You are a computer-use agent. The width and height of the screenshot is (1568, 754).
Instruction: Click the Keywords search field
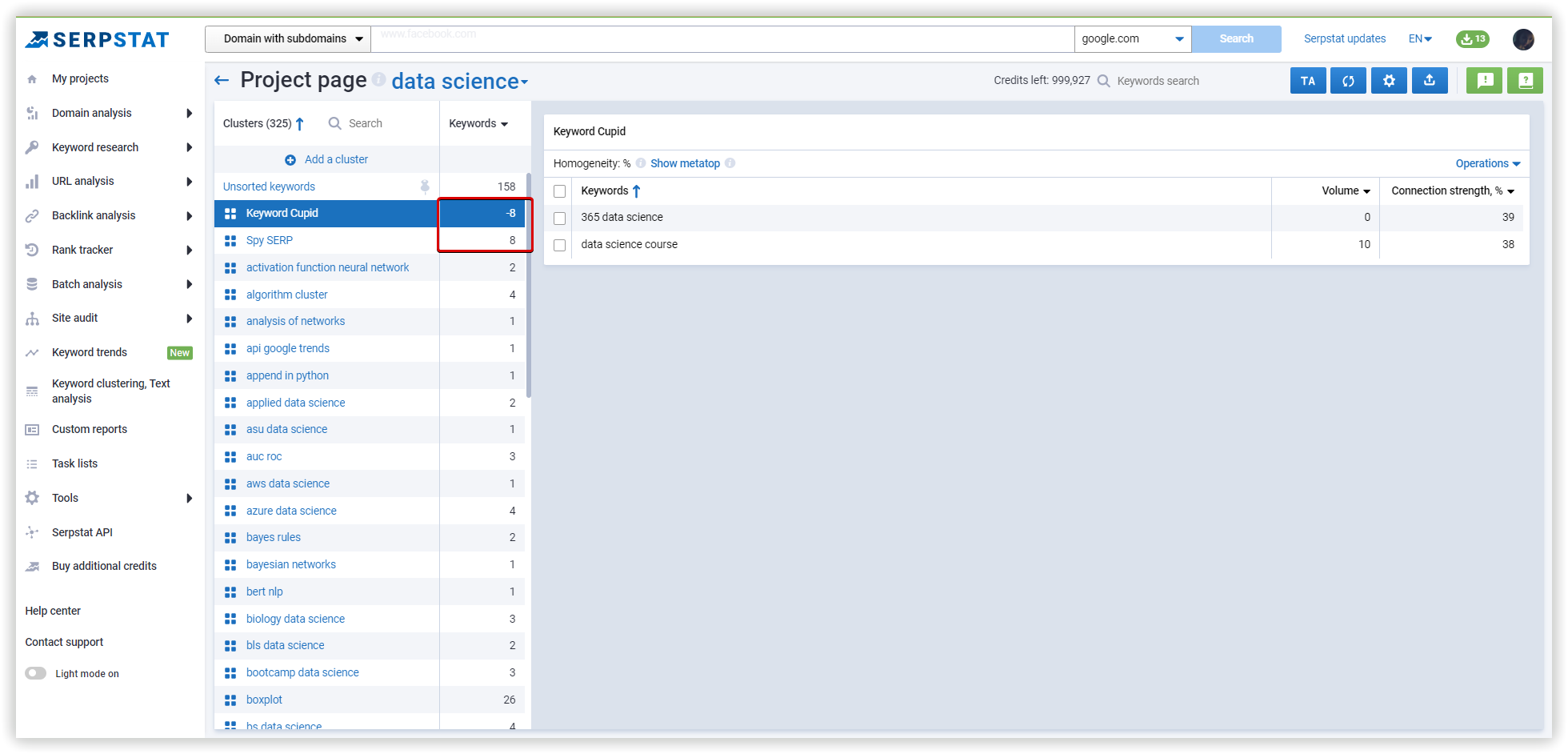1158,81
